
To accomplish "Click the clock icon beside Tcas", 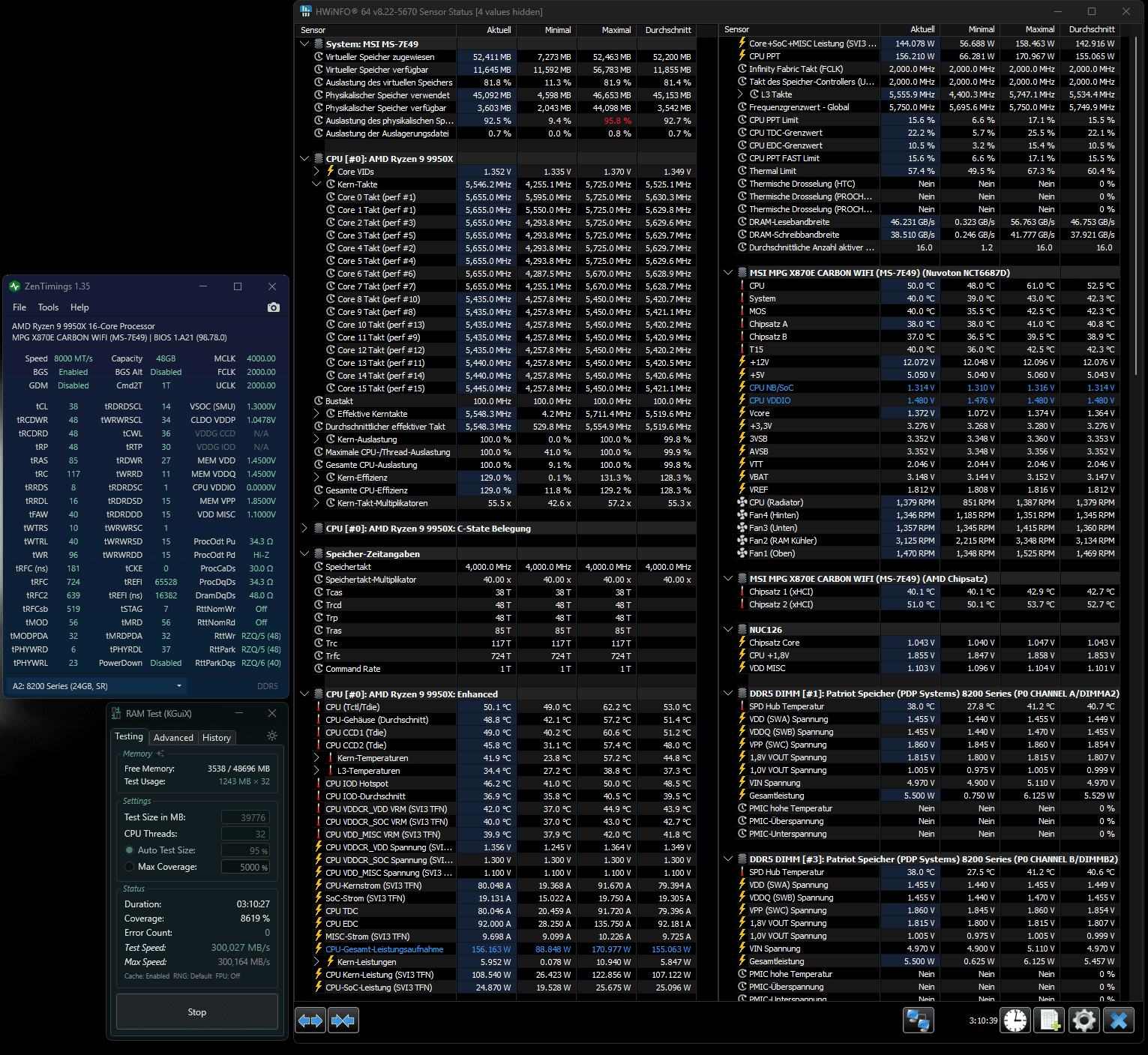I will tap(319, 592).
